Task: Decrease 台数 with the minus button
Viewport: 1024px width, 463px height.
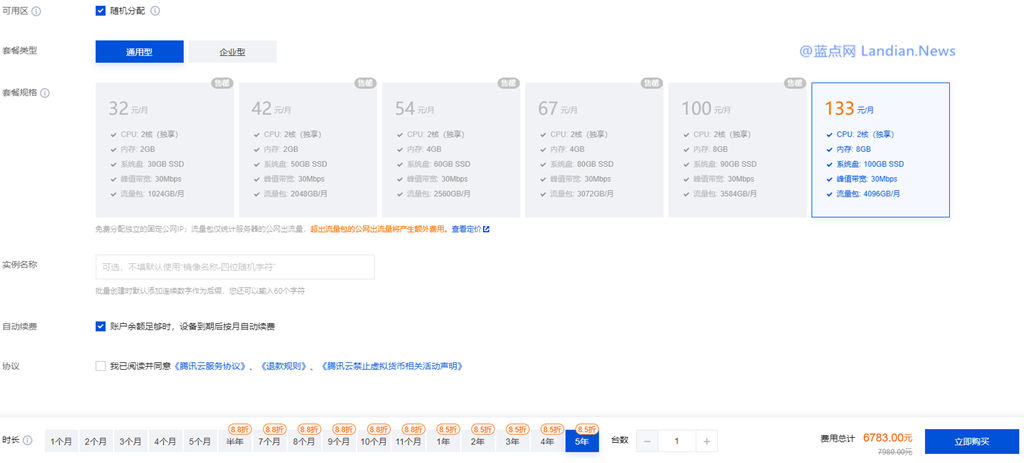Action: 647,441
